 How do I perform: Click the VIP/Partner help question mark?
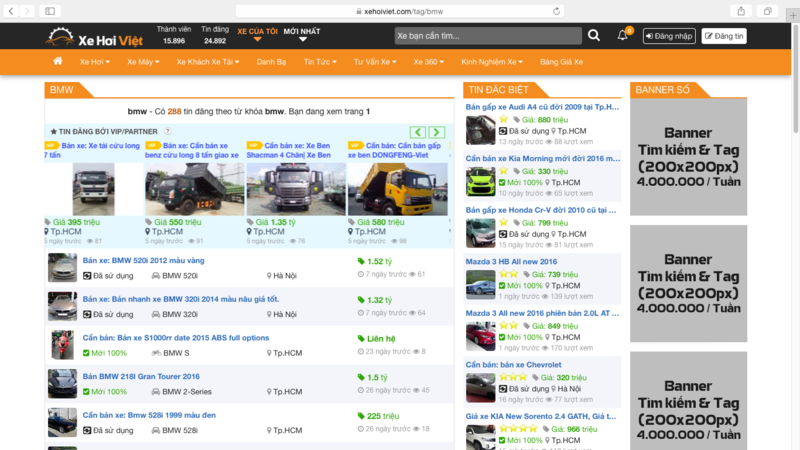(167, 131)
